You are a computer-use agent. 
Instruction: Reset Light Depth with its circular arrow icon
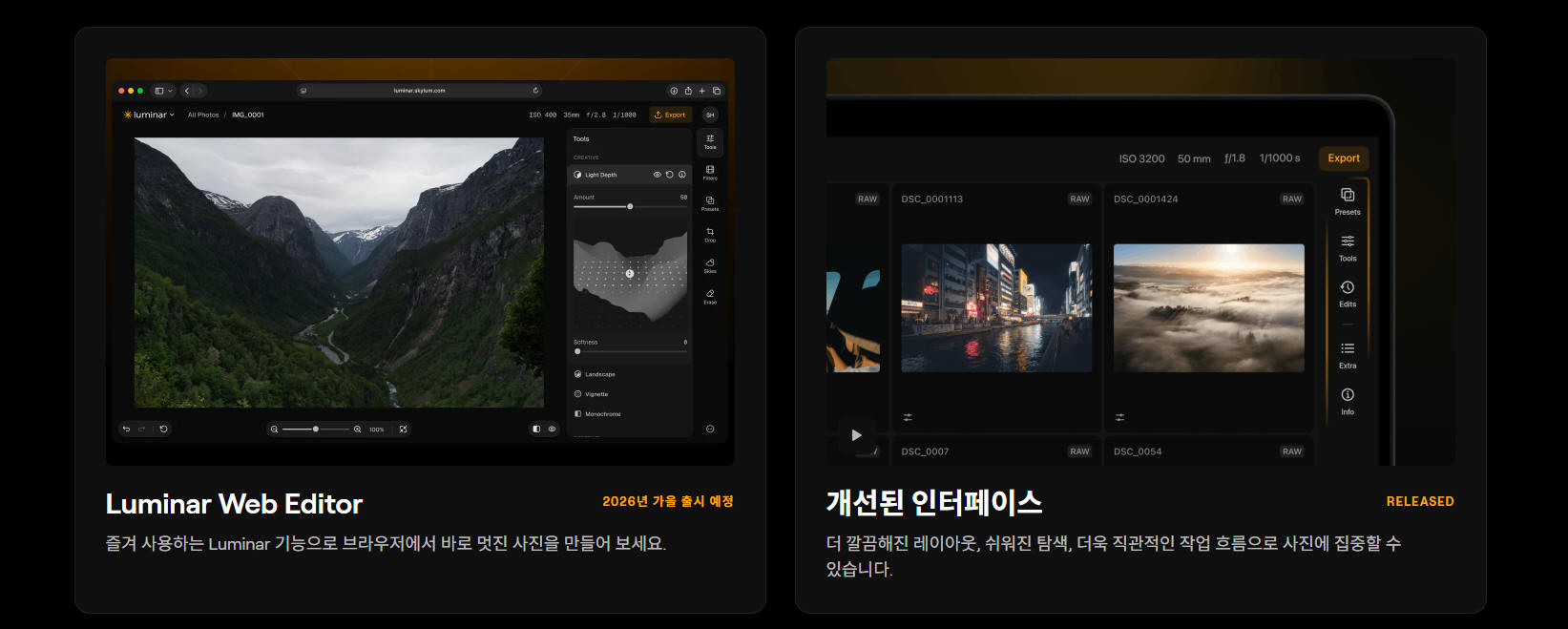(669, 175)
